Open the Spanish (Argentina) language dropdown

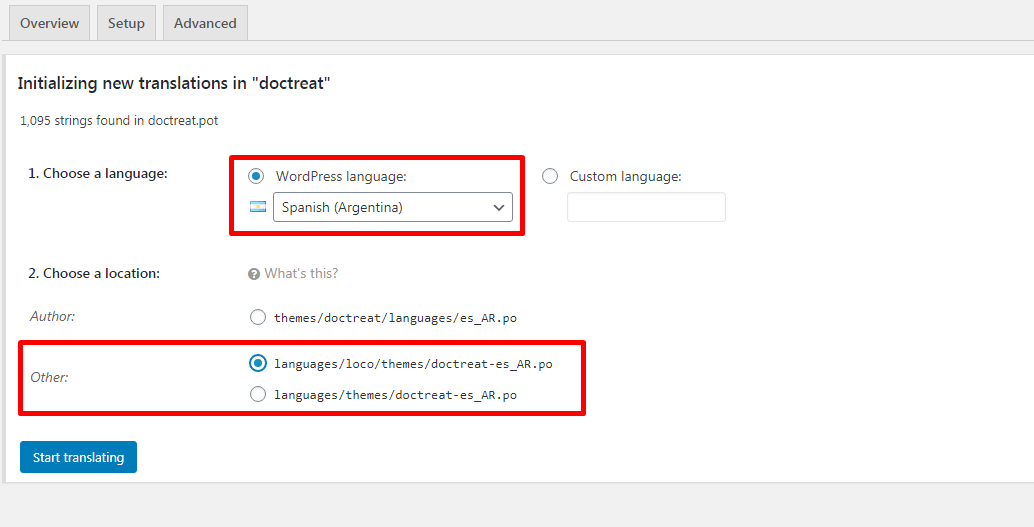pyautogui.click(x=393, y=207)
